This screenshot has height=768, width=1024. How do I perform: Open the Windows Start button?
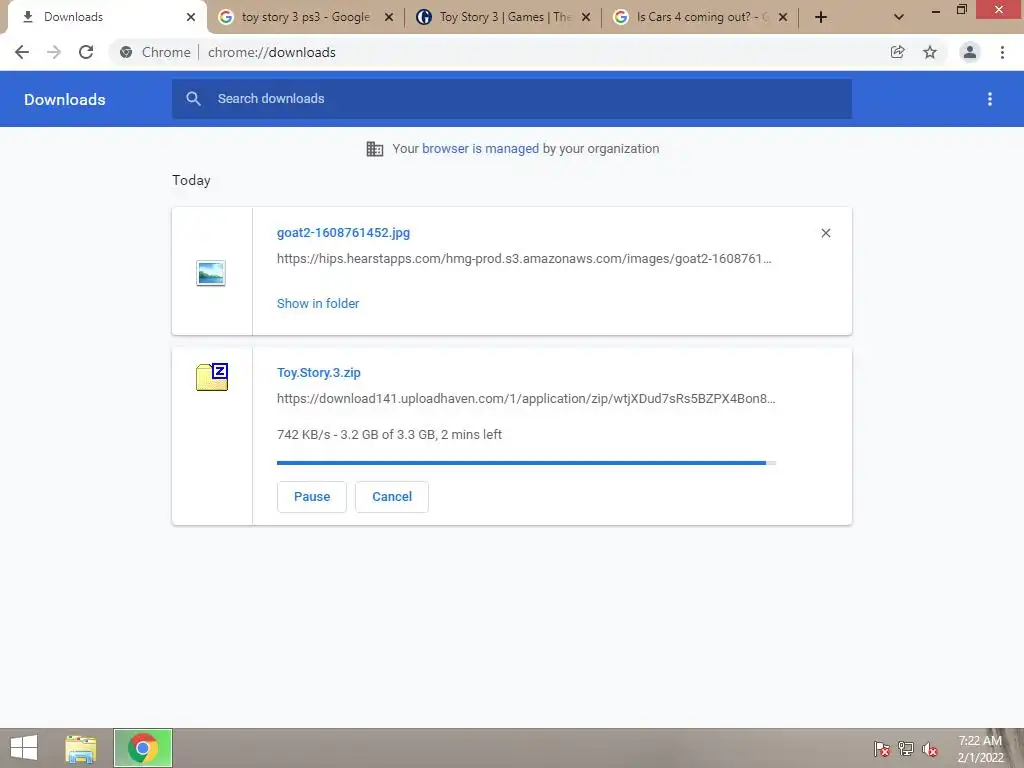tap(24, 748)
